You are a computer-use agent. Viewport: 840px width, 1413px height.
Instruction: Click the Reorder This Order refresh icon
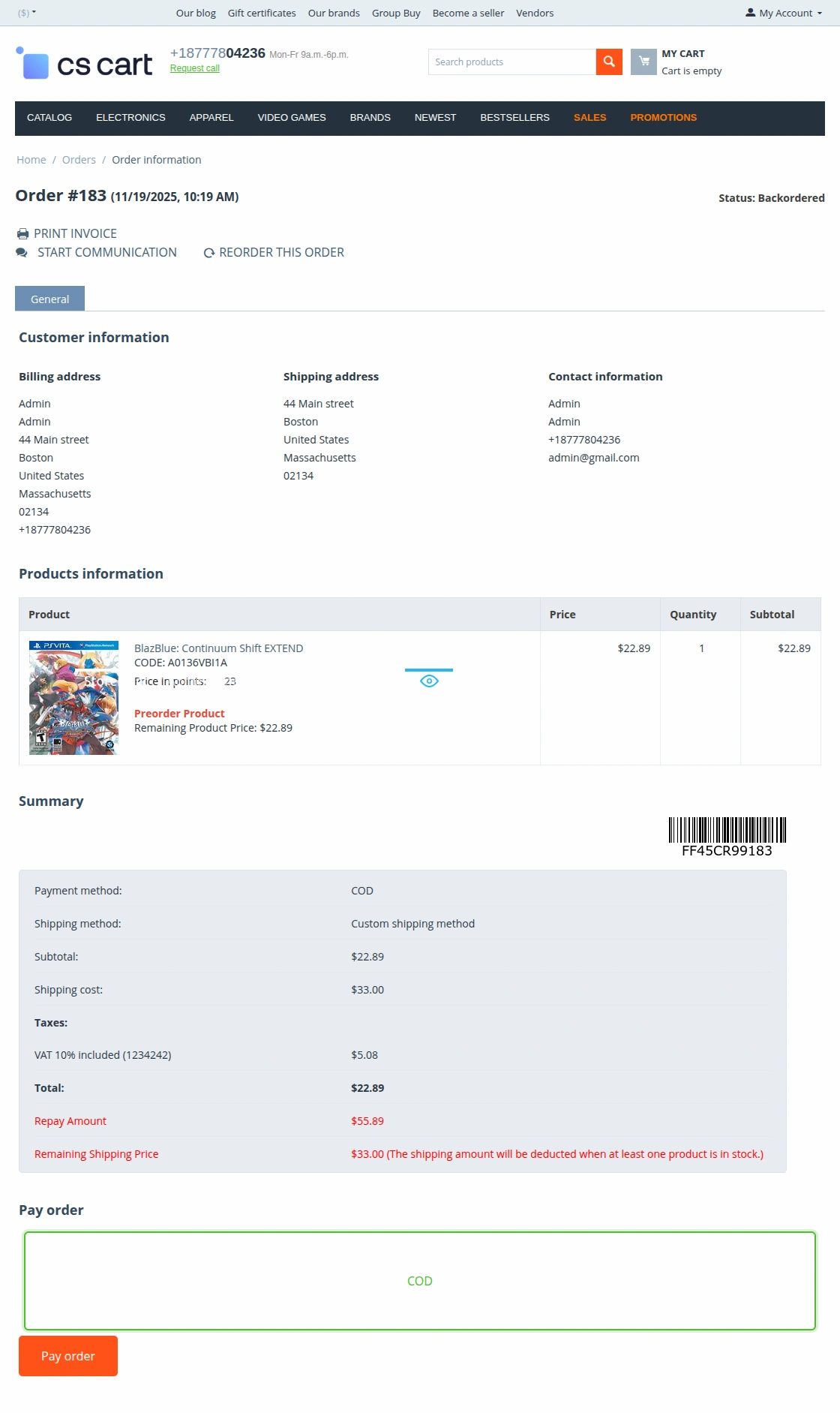[x=209, y=254]
